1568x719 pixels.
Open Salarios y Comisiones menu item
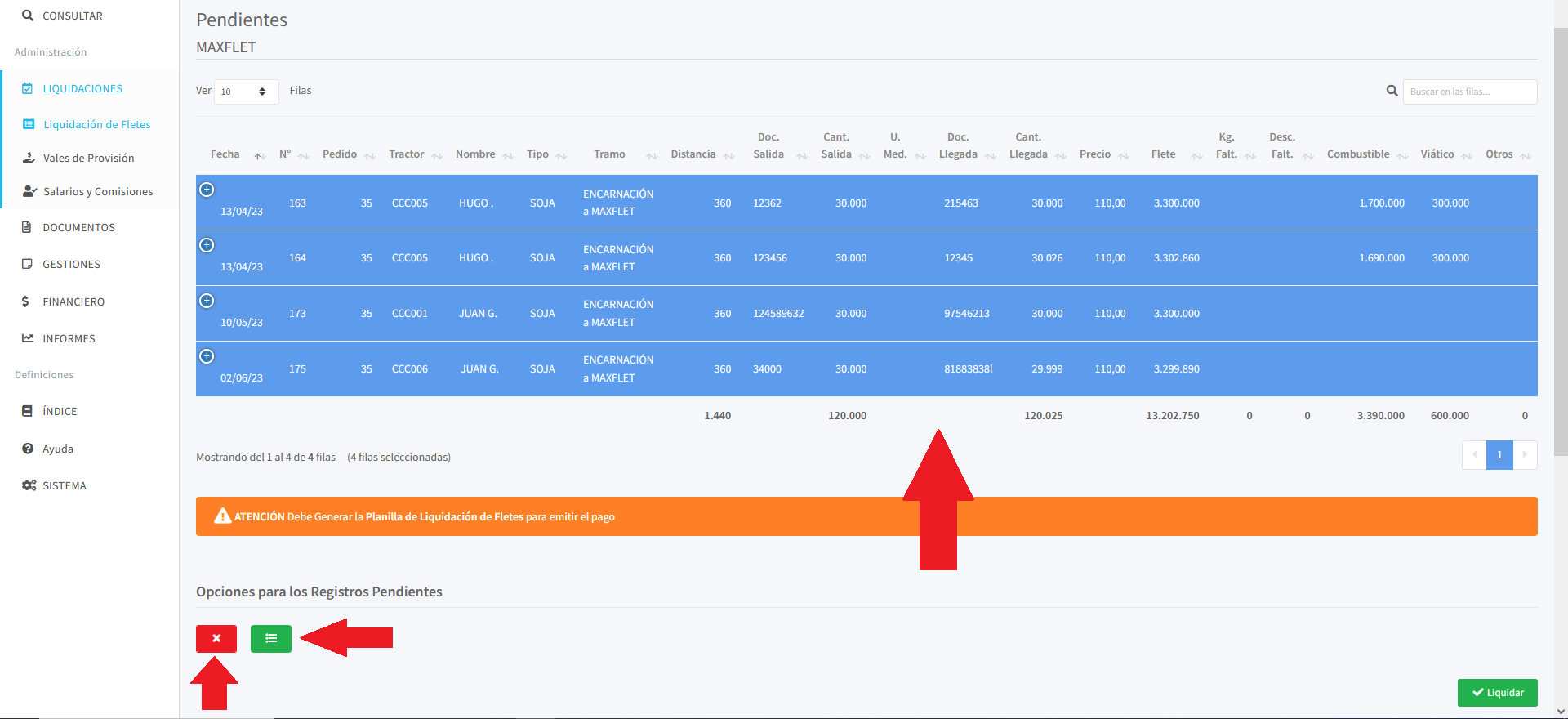98,191
